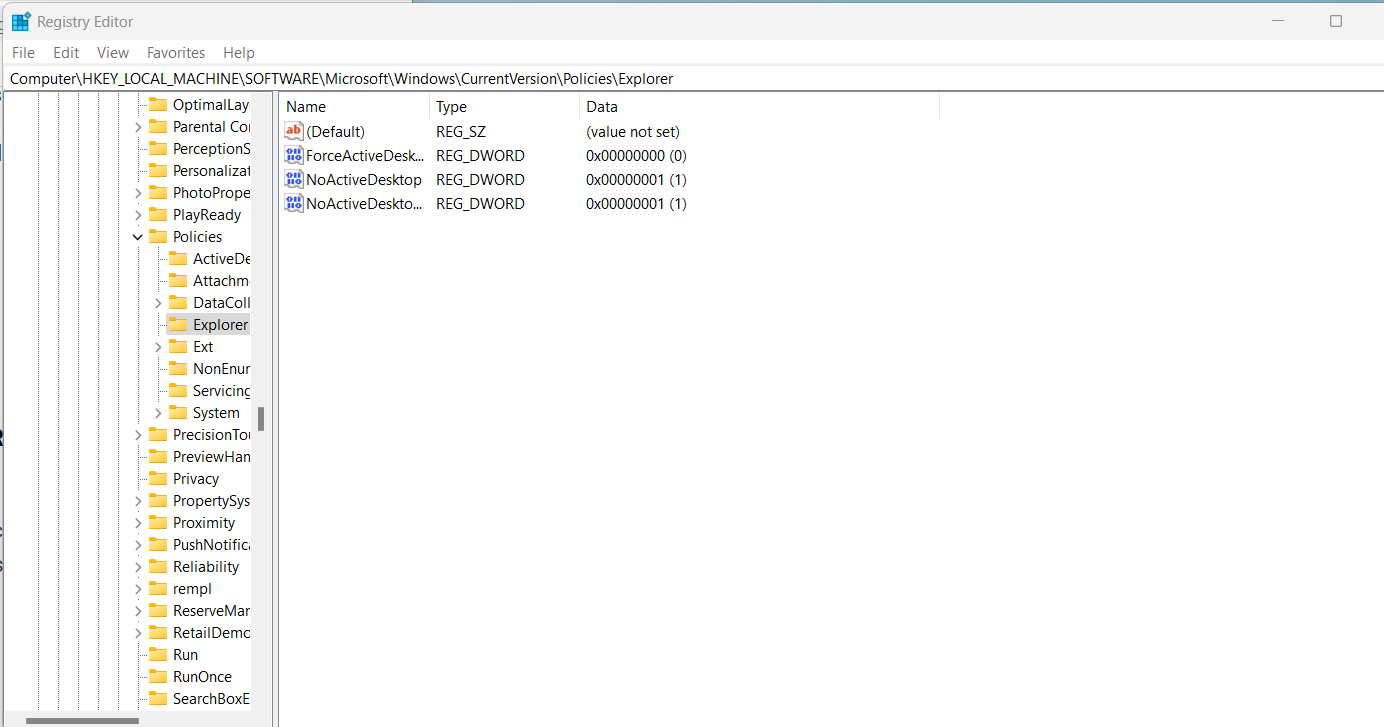Select the (Default) value name

(335, 132)
